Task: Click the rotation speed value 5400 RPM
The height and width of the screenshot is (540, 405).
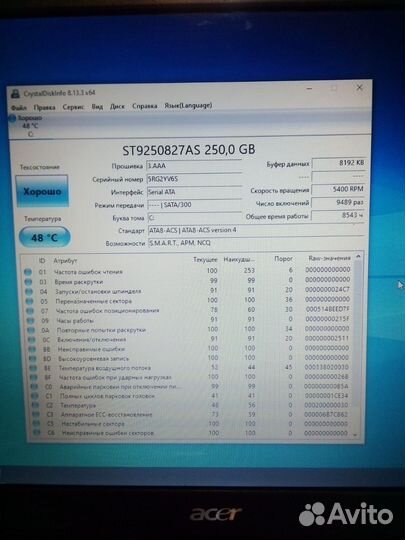Action: pos(338,189)
